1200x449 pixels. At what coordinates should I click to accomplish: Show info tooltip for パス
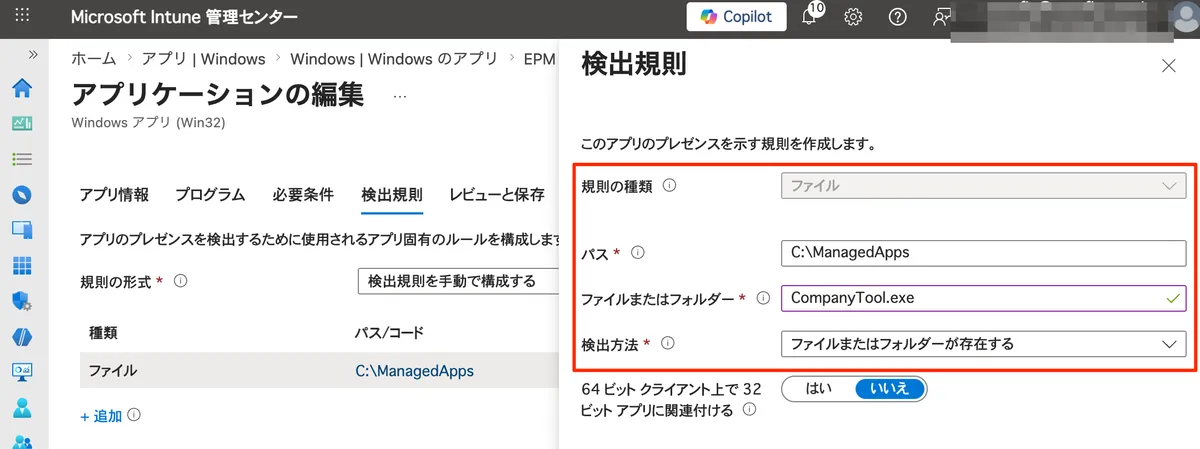click(638, 253)
